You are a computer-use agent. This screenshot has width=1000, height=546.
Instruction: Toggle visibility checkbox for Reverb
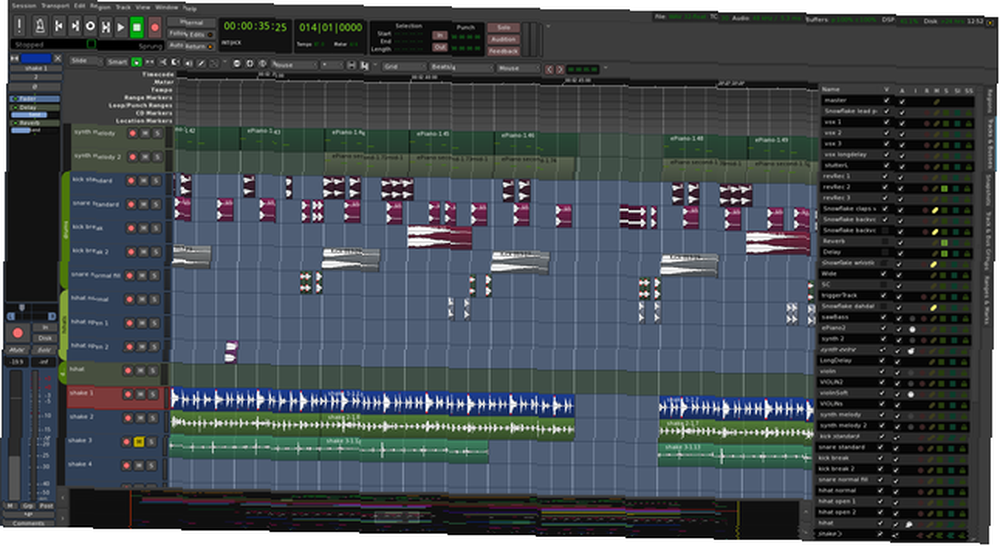(x=885, y=241)
